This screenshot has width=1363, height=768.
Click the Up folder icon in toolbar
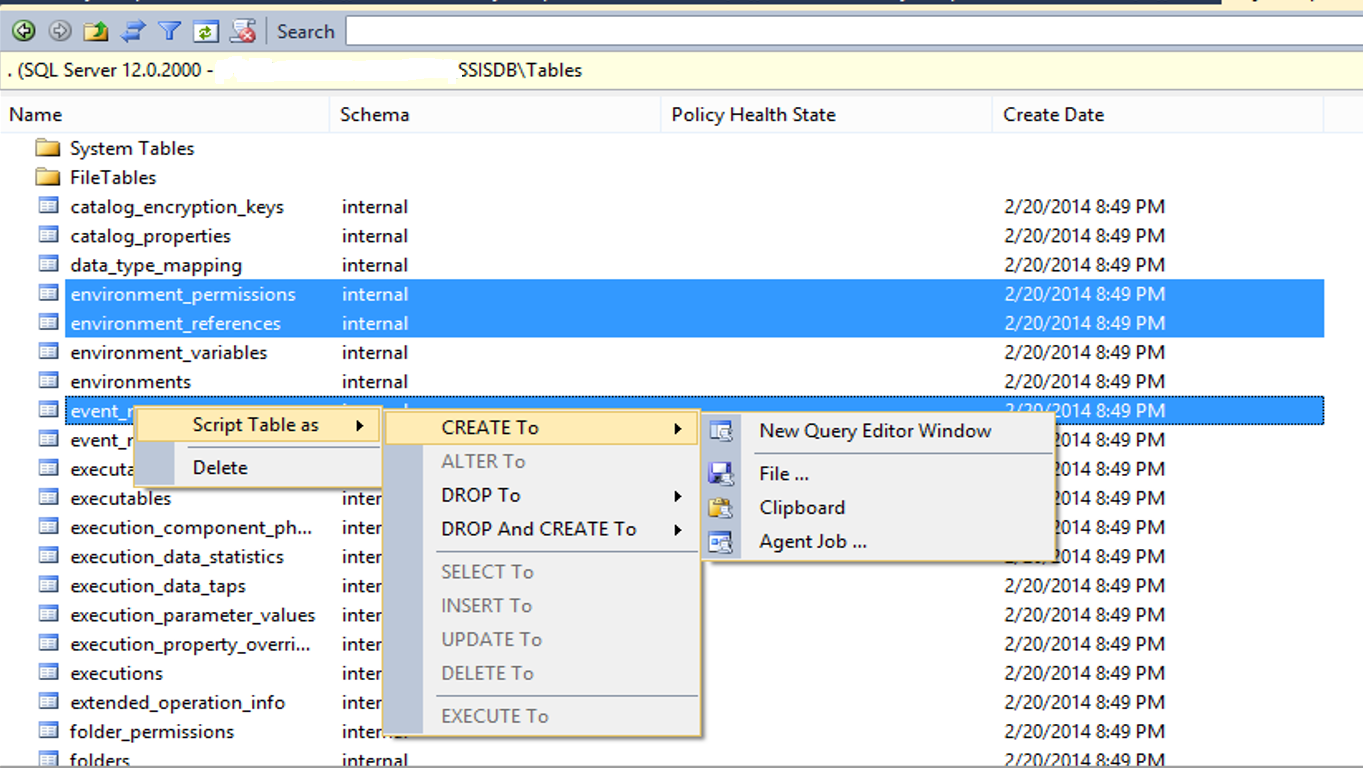96,31
